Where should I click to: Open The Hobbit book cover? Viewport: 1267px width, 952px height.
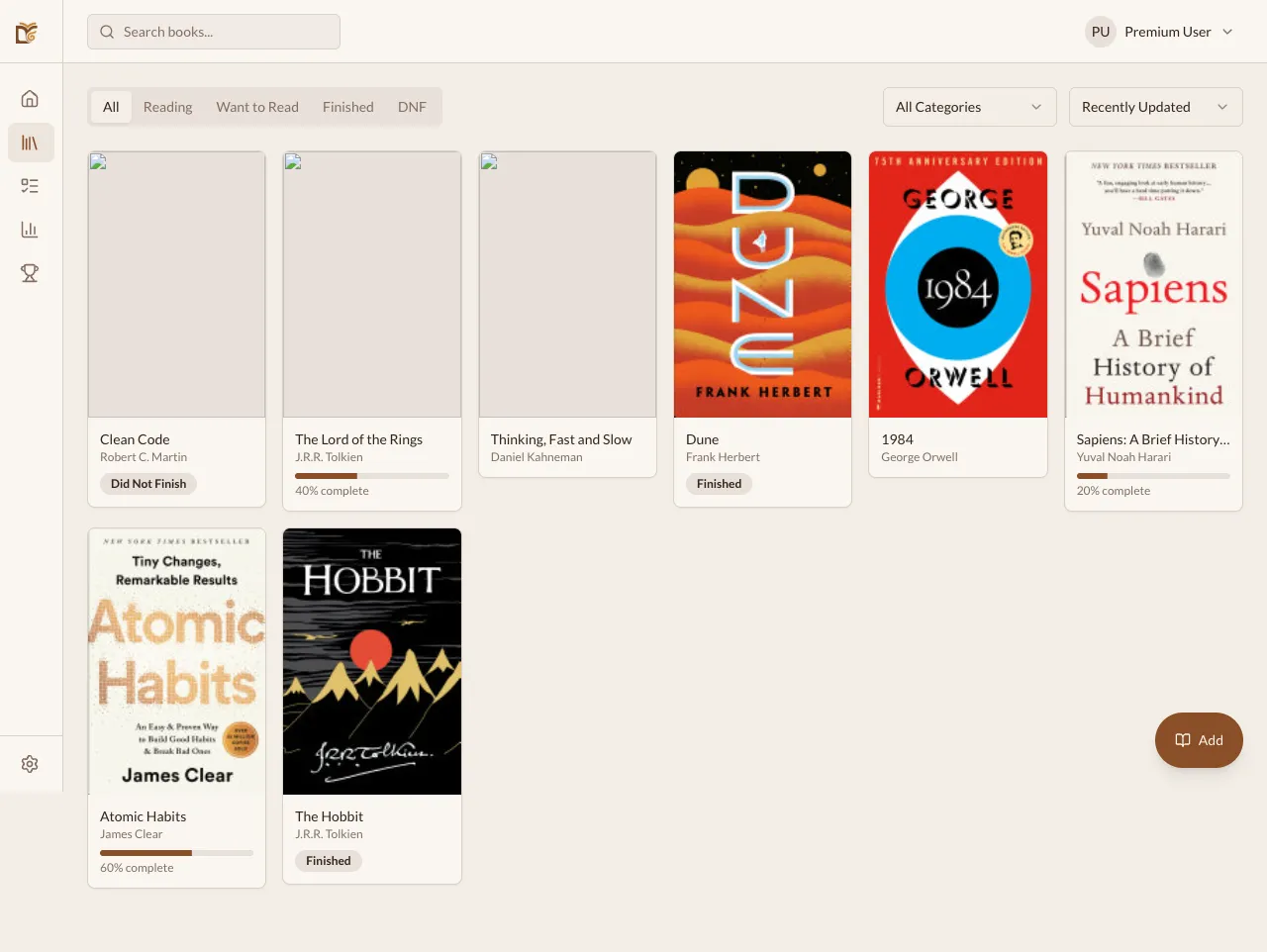(x=372, y=661)
